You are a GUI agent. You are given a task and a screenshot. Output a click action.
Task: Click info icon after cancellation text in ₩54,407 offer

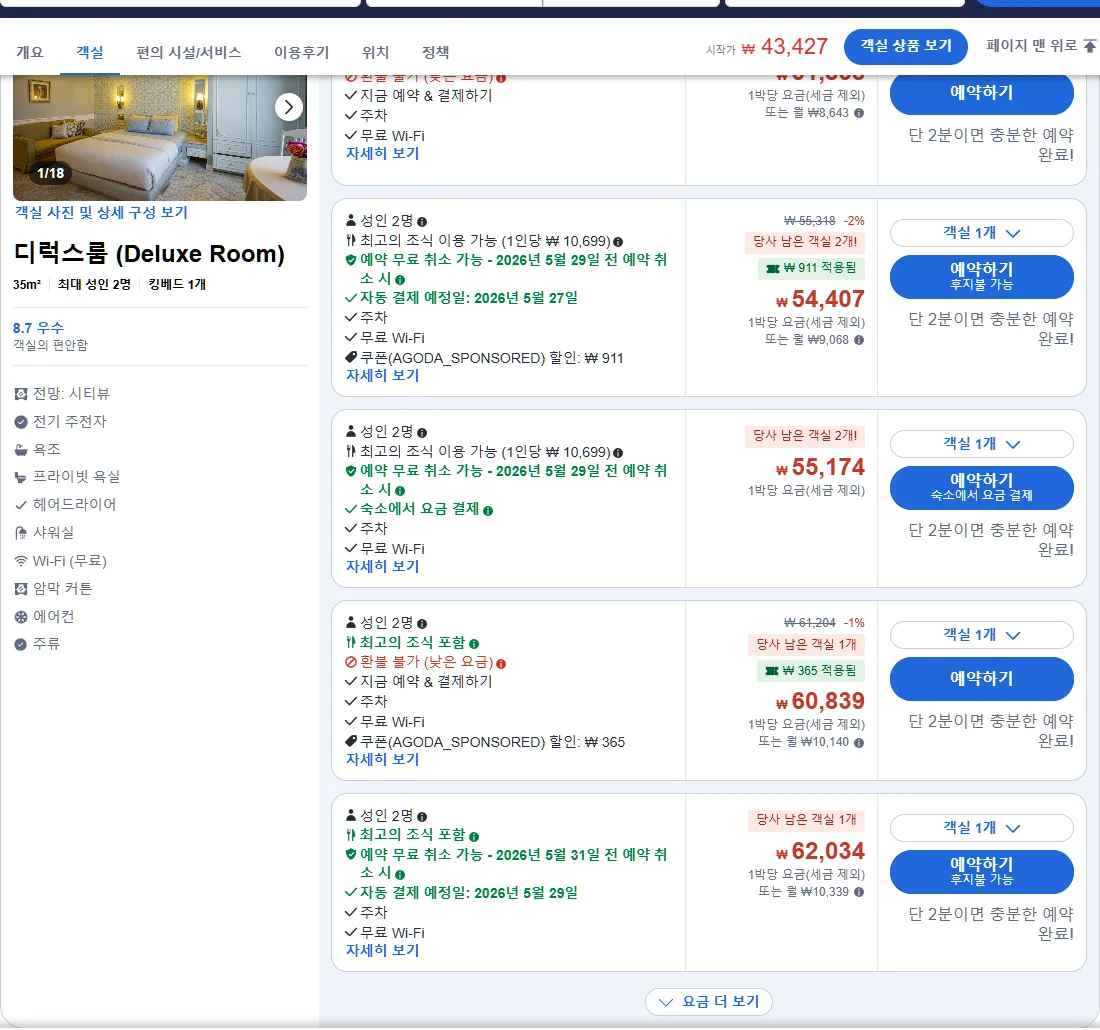[400, 279]
